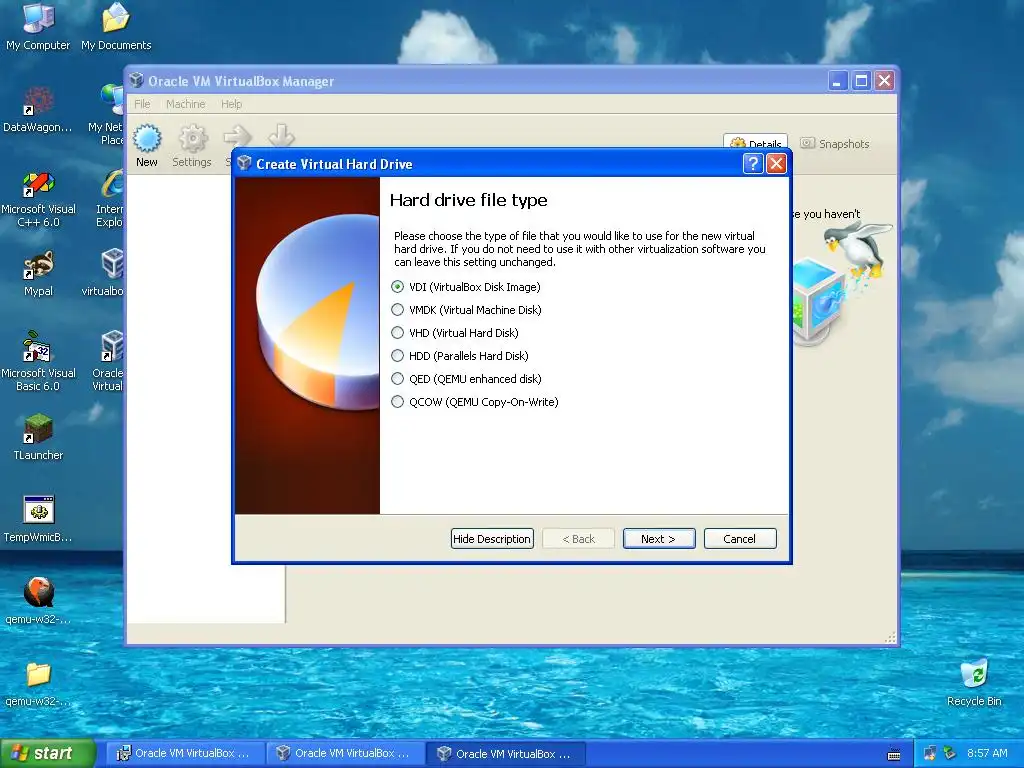Click the network computers tray icon
The height and width of the screenshot is (768, 1024).
[x=929, y=754]
